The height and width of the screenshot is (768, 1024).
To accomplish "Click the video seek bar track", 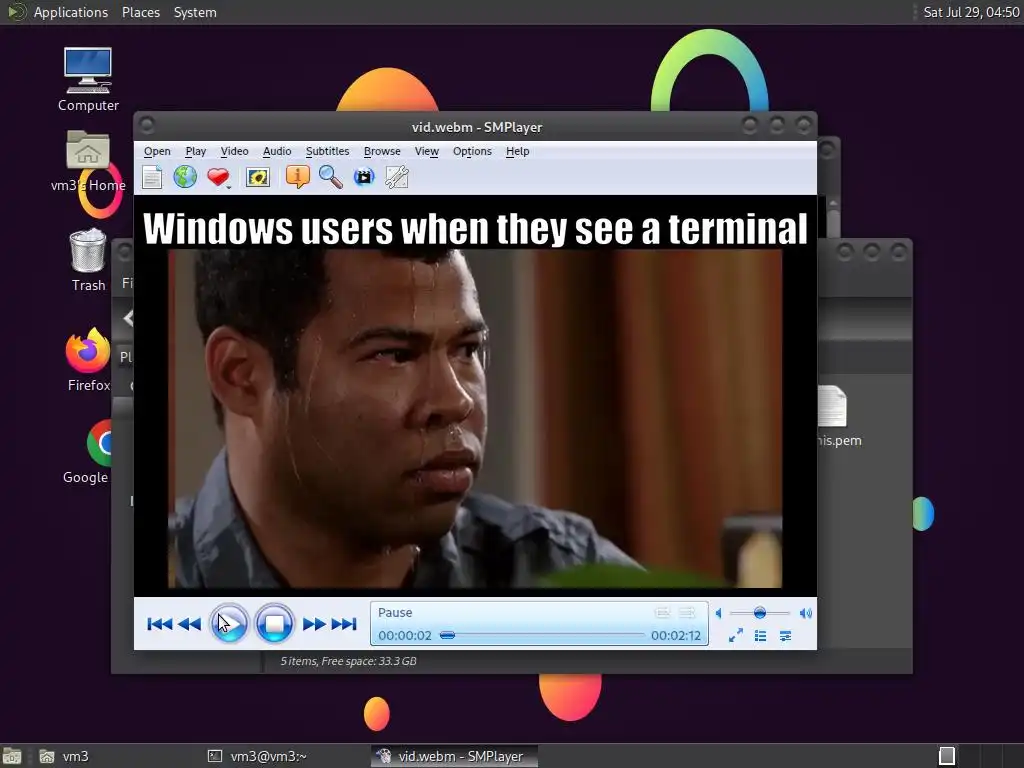I will (x=542, y=635).
